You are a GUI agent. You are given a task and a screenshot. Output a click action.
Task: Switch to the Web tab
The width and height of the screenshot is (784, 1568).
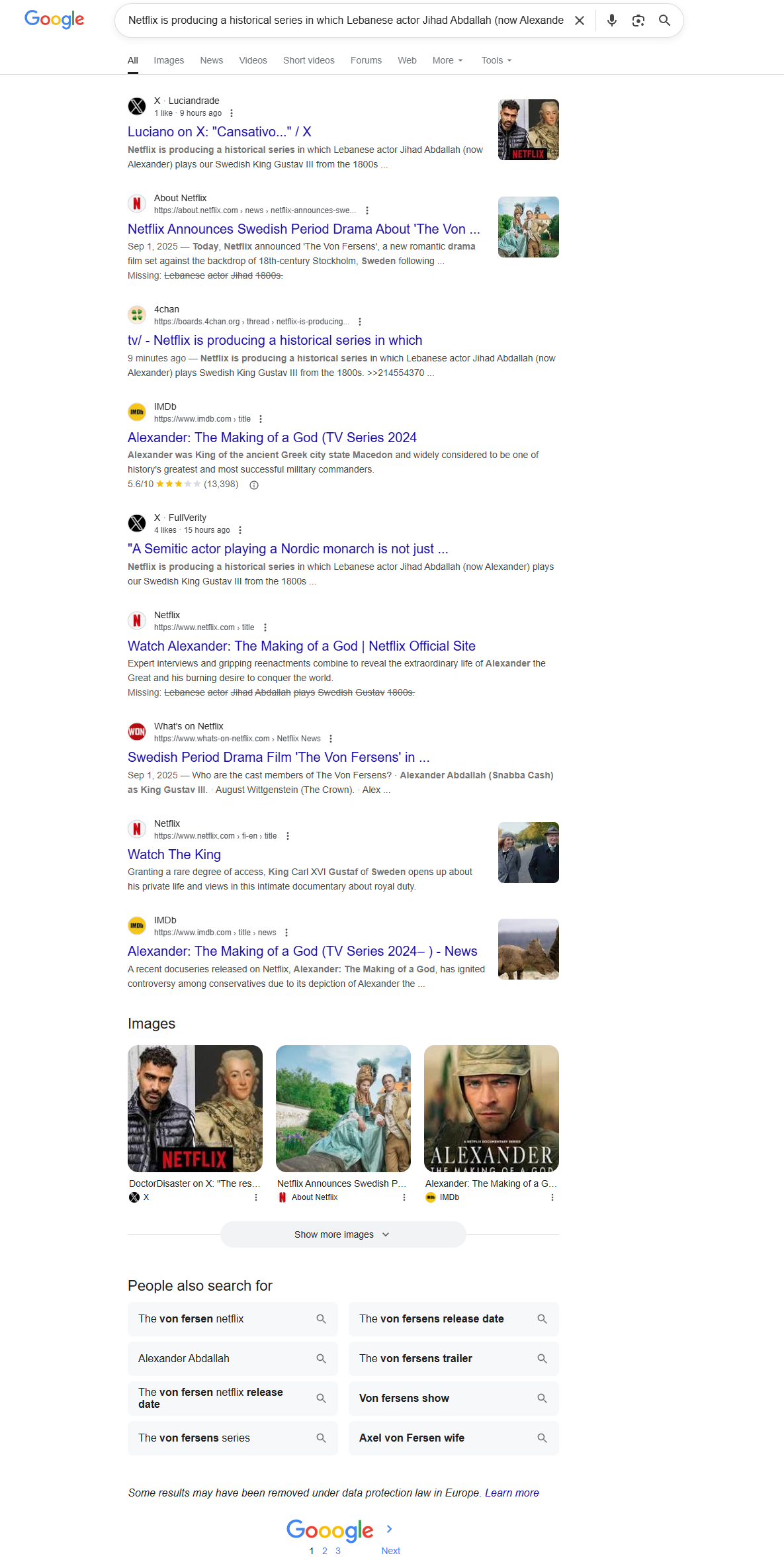pyautogui.click(x=407, y=60)
